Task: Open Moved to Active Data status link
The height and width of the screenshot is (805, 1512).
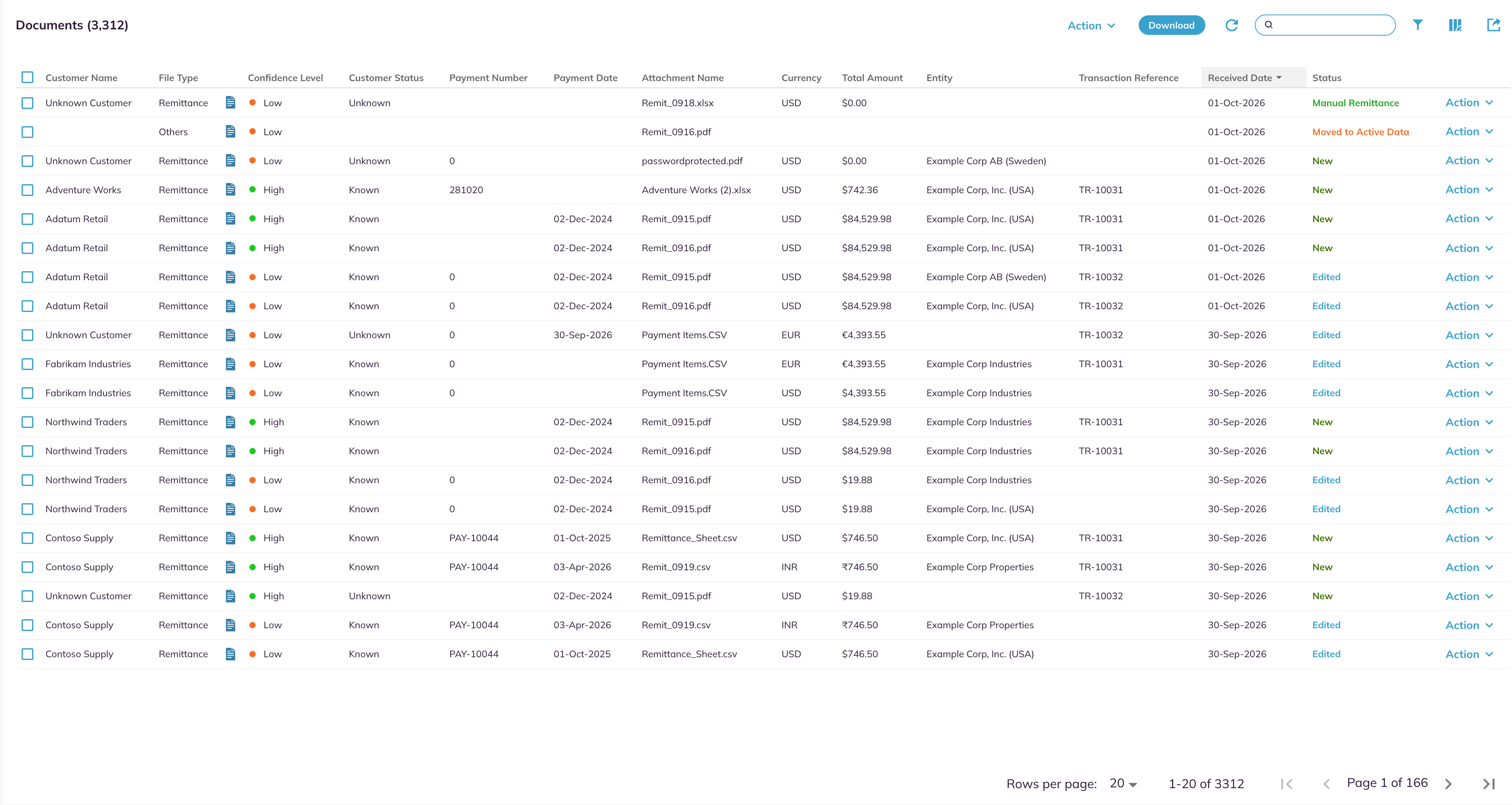Action: click(x=1360, y=131)
